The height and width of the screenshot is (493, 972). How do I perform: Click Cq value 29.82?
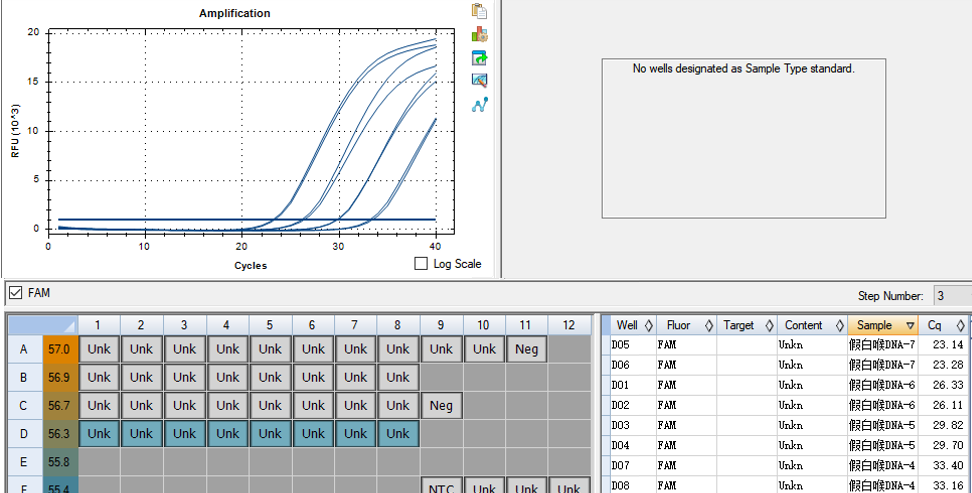[948, 425]
